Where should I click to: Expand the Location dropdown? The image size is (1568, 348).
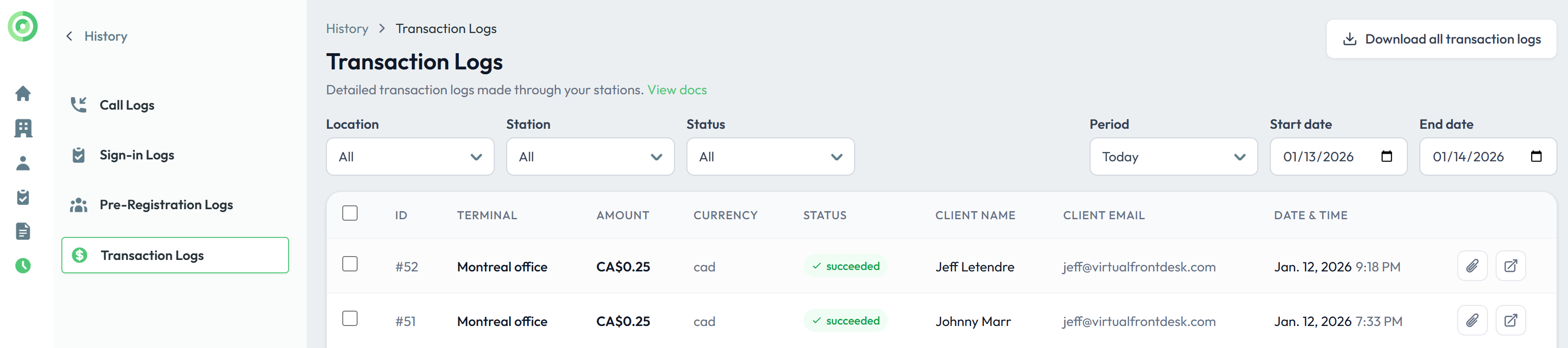(410, 157)
